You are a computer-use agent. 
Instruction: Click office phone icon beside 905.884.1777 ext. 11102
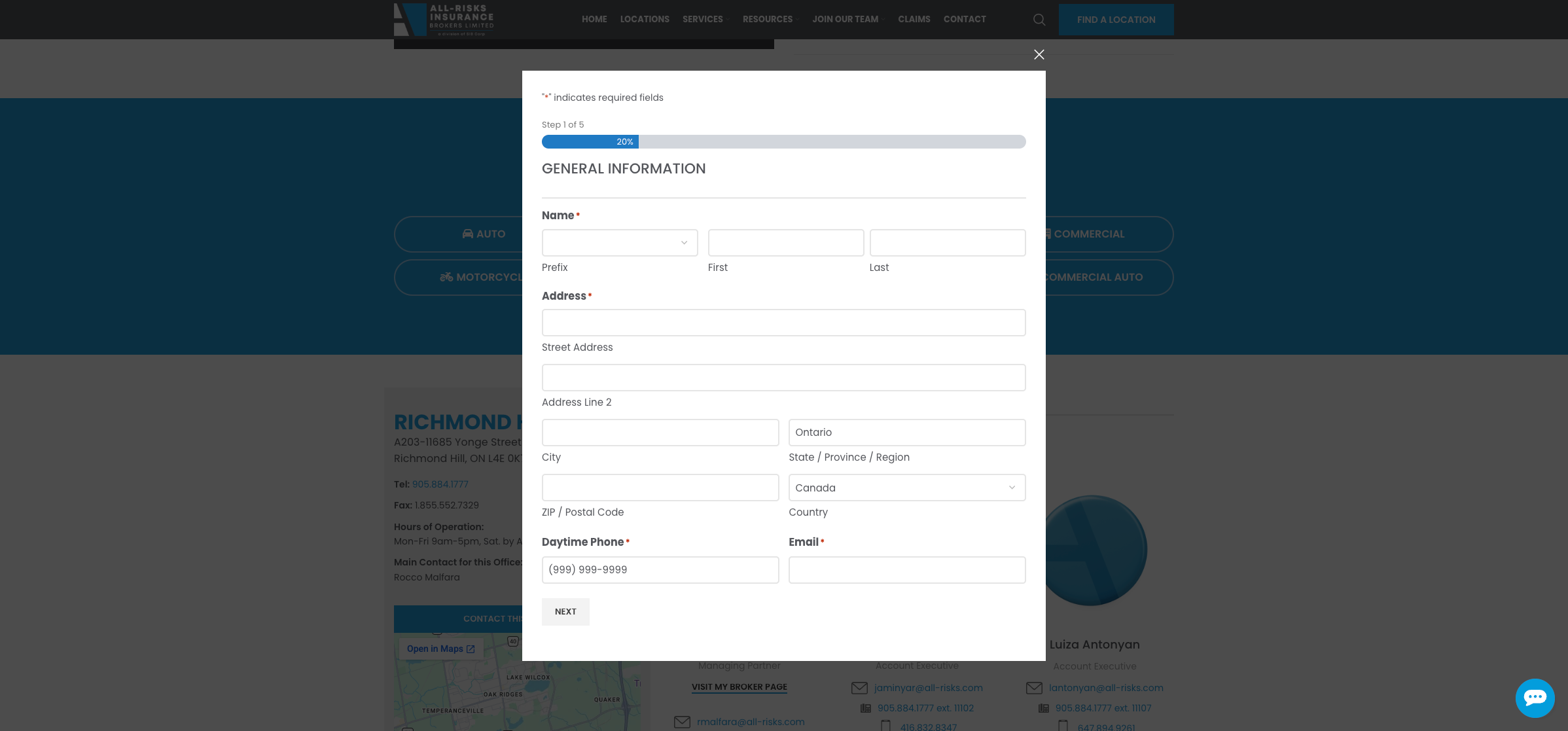pos(866,708)
